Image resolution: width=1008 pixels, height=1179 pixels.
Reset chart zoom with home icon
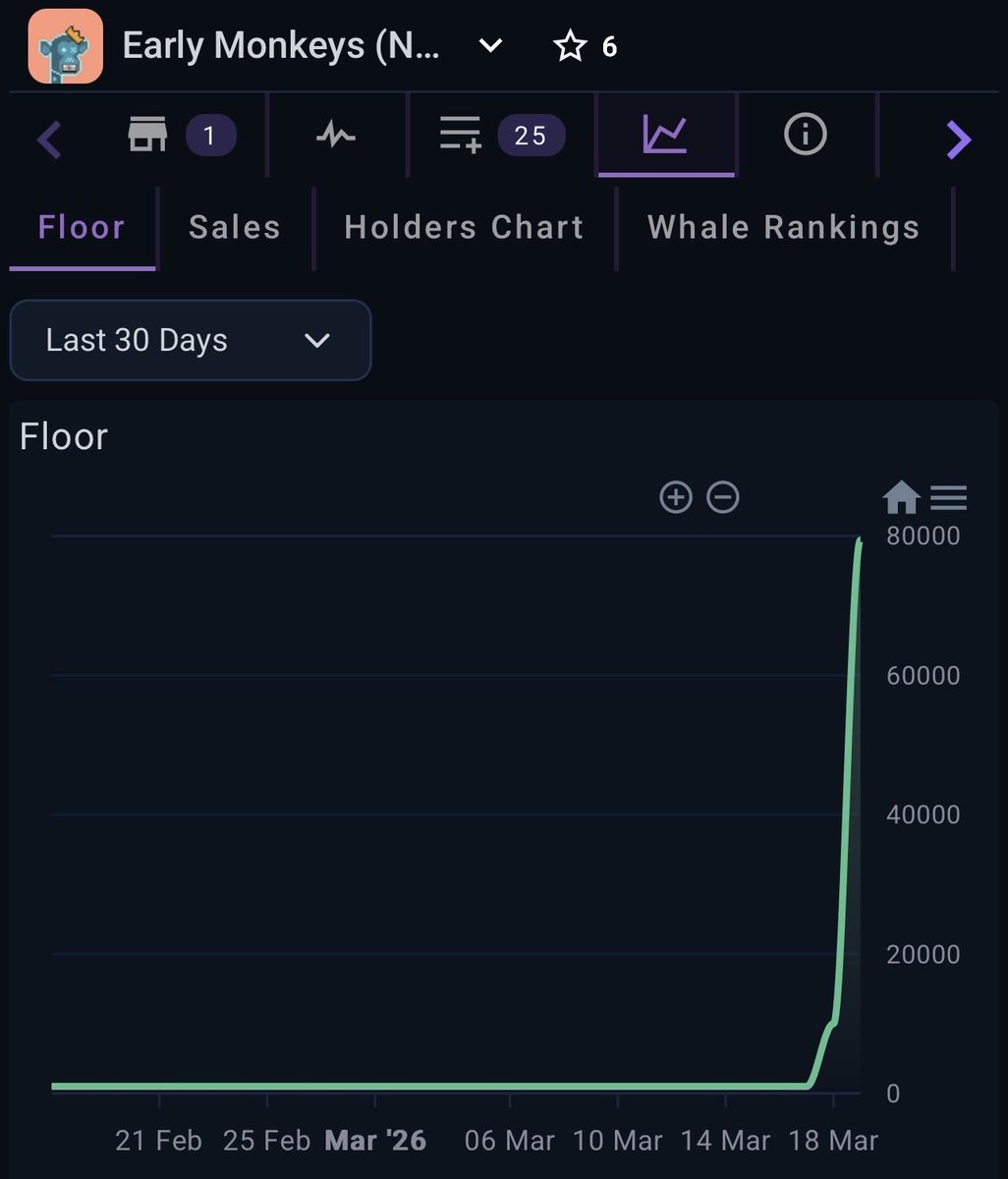click(x=901, y=498)
